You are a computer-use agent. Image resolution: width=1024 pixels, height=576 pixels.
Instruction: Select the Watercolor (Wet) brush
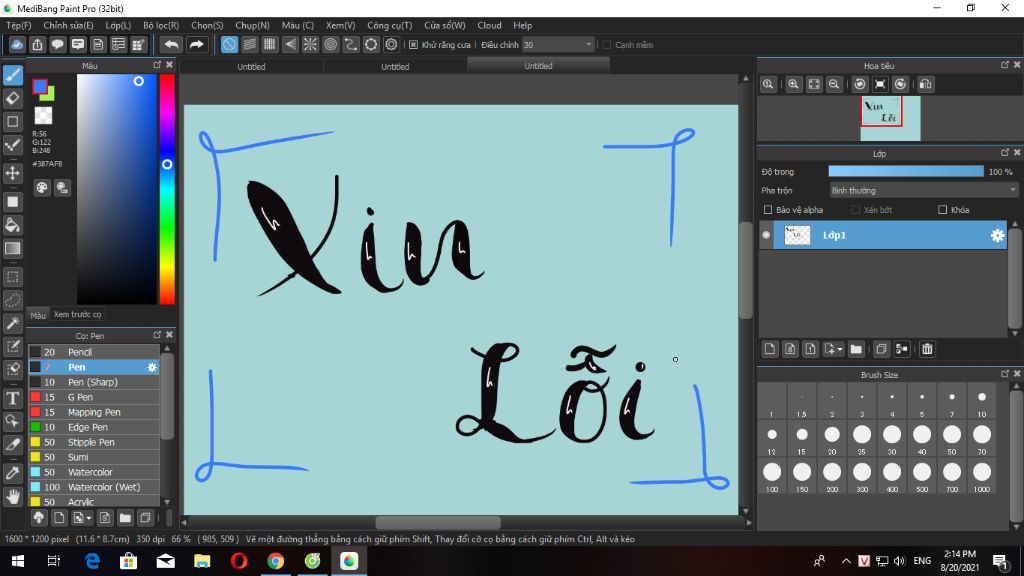point(93,487)
